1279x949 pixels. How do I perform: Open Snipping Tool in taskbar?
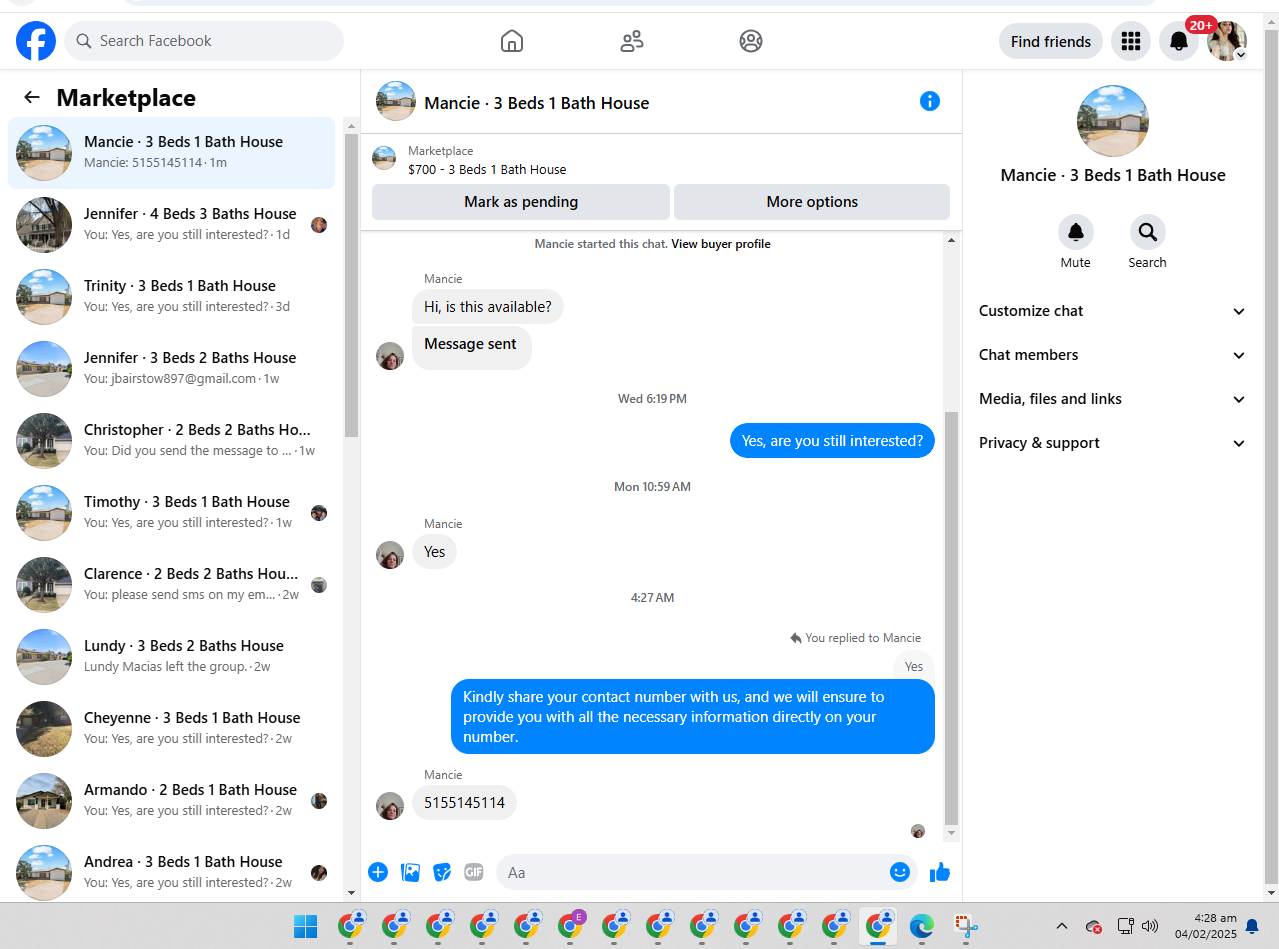pos(966,927)
